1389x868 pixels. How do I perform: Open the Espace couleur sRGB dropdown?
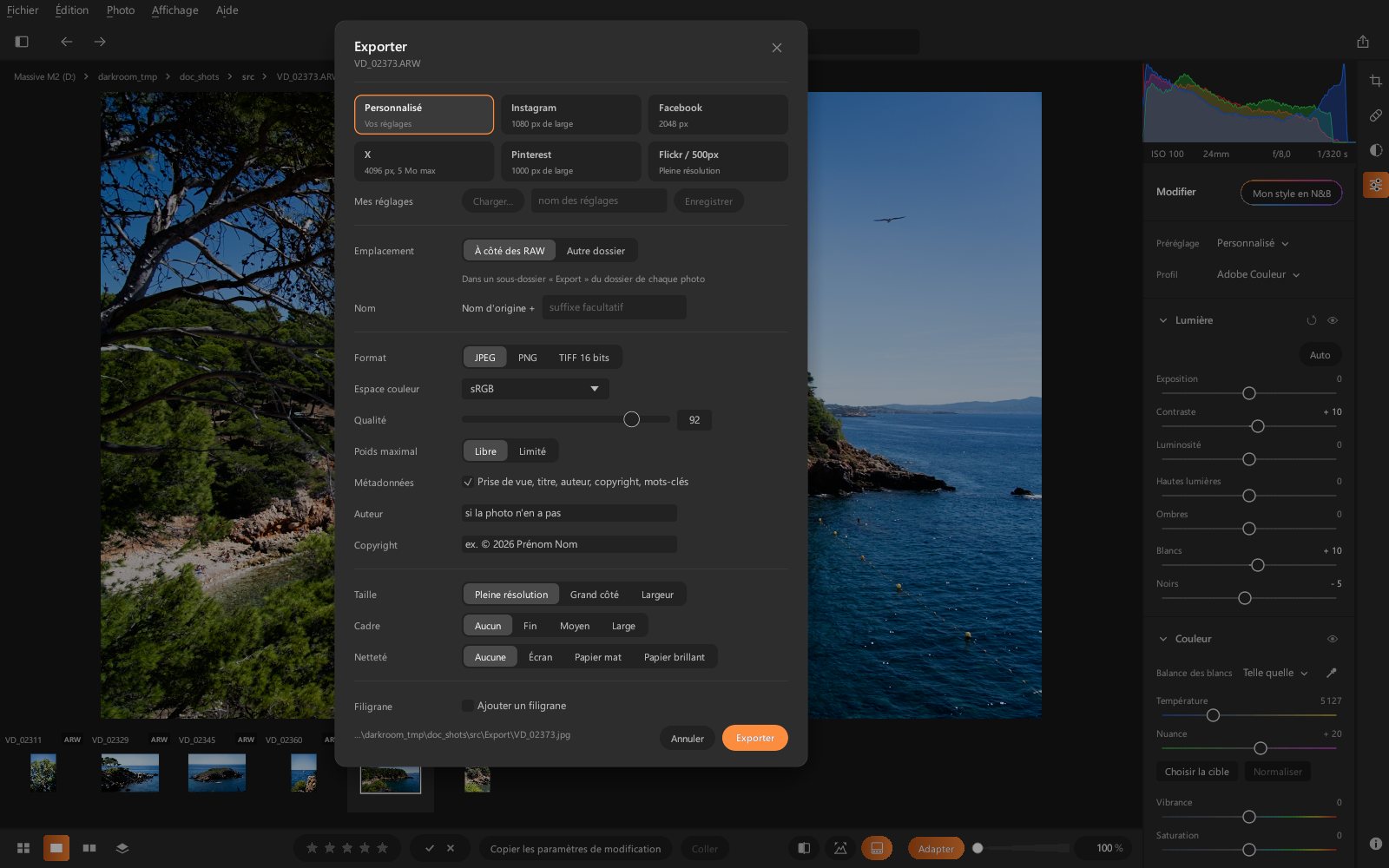[x=536, y=389]
